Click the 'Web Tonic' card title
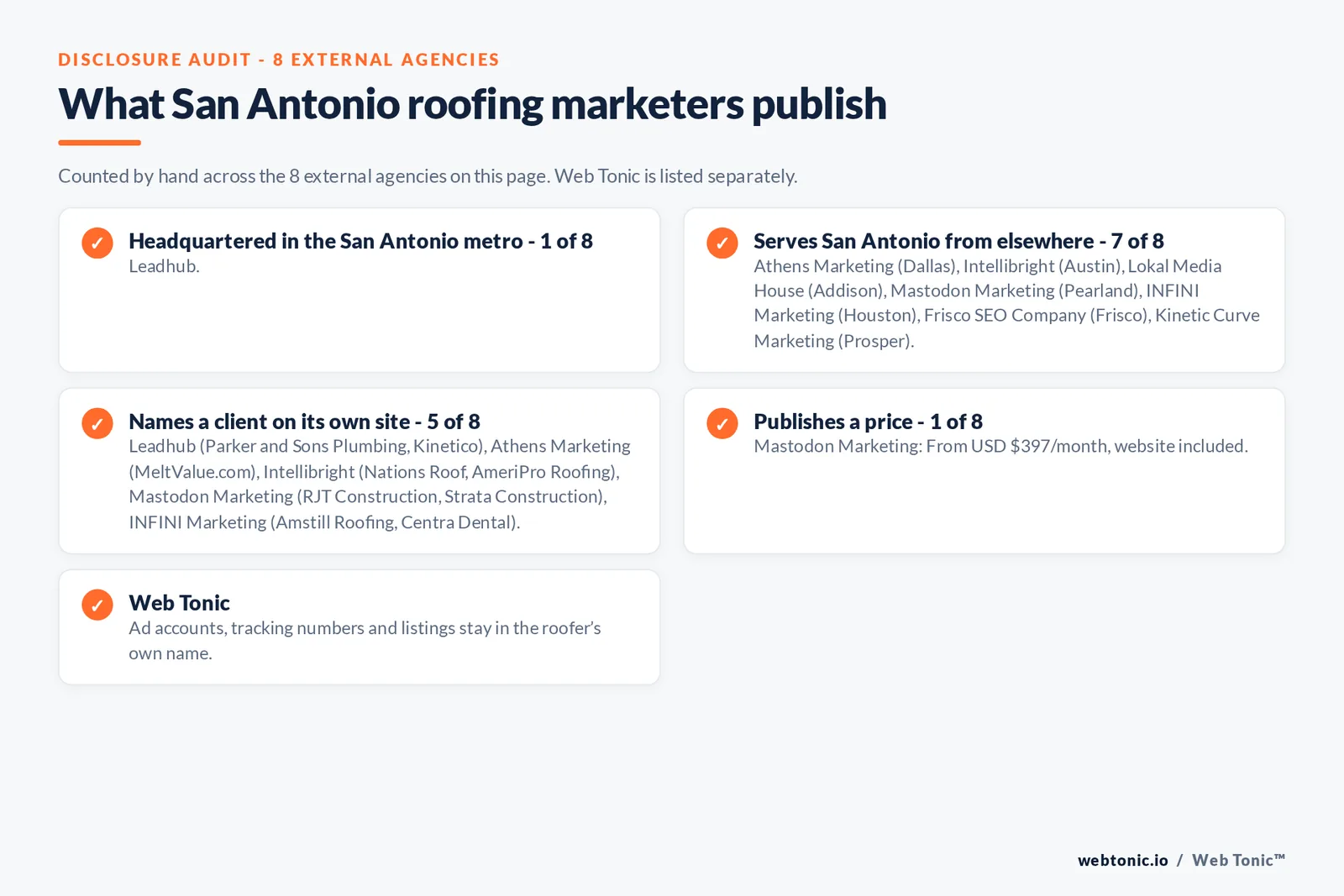1344x896 pixels. point(179,603)
